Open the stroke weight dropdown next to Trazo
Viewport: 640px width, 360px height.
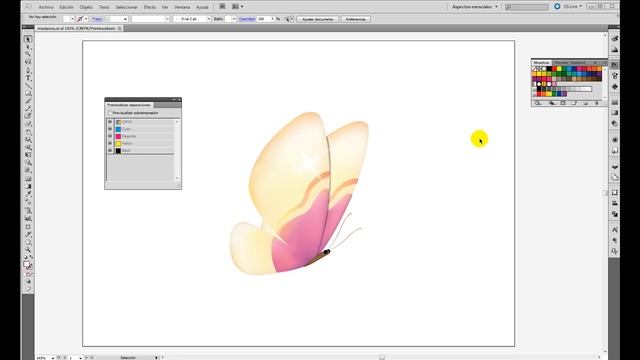pos(125,19)
